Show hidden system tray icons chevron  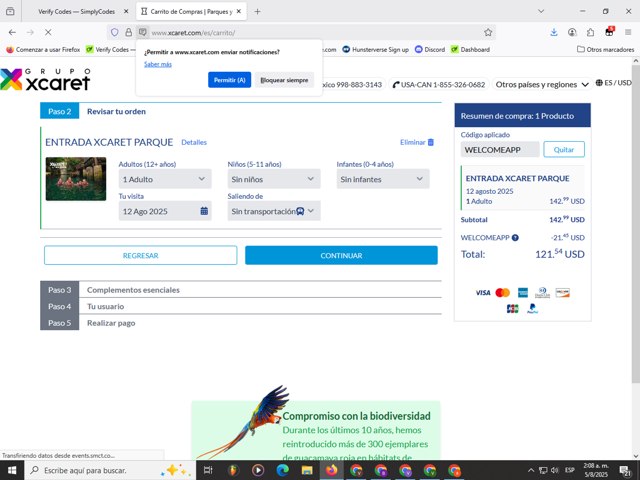click(x=531, y=470)
